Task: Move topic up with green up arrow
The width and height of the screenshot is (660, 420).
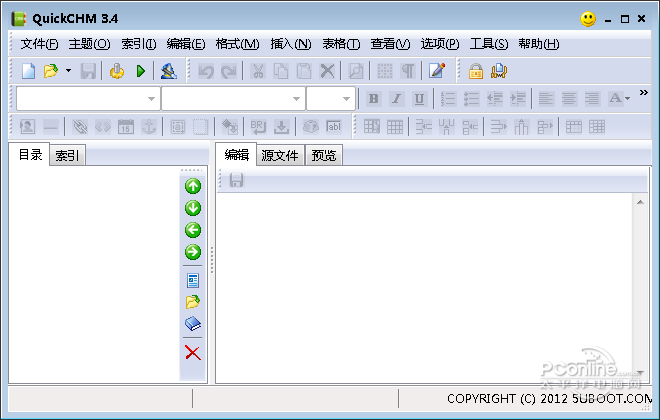Action: [x=193, y=186]
